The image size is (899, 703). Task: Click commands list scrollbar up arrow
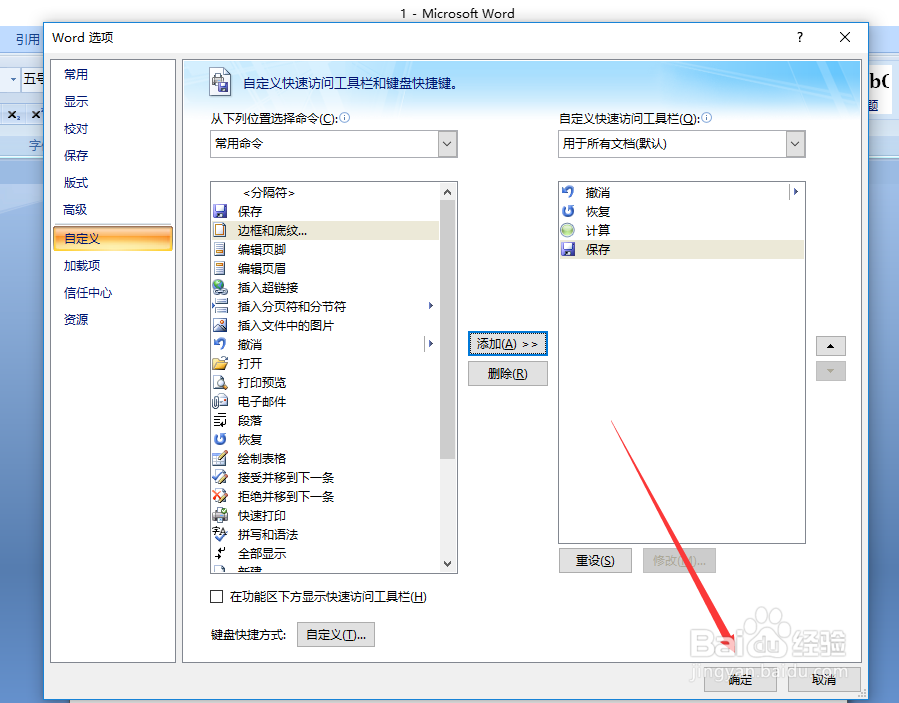tap(447, 192)
